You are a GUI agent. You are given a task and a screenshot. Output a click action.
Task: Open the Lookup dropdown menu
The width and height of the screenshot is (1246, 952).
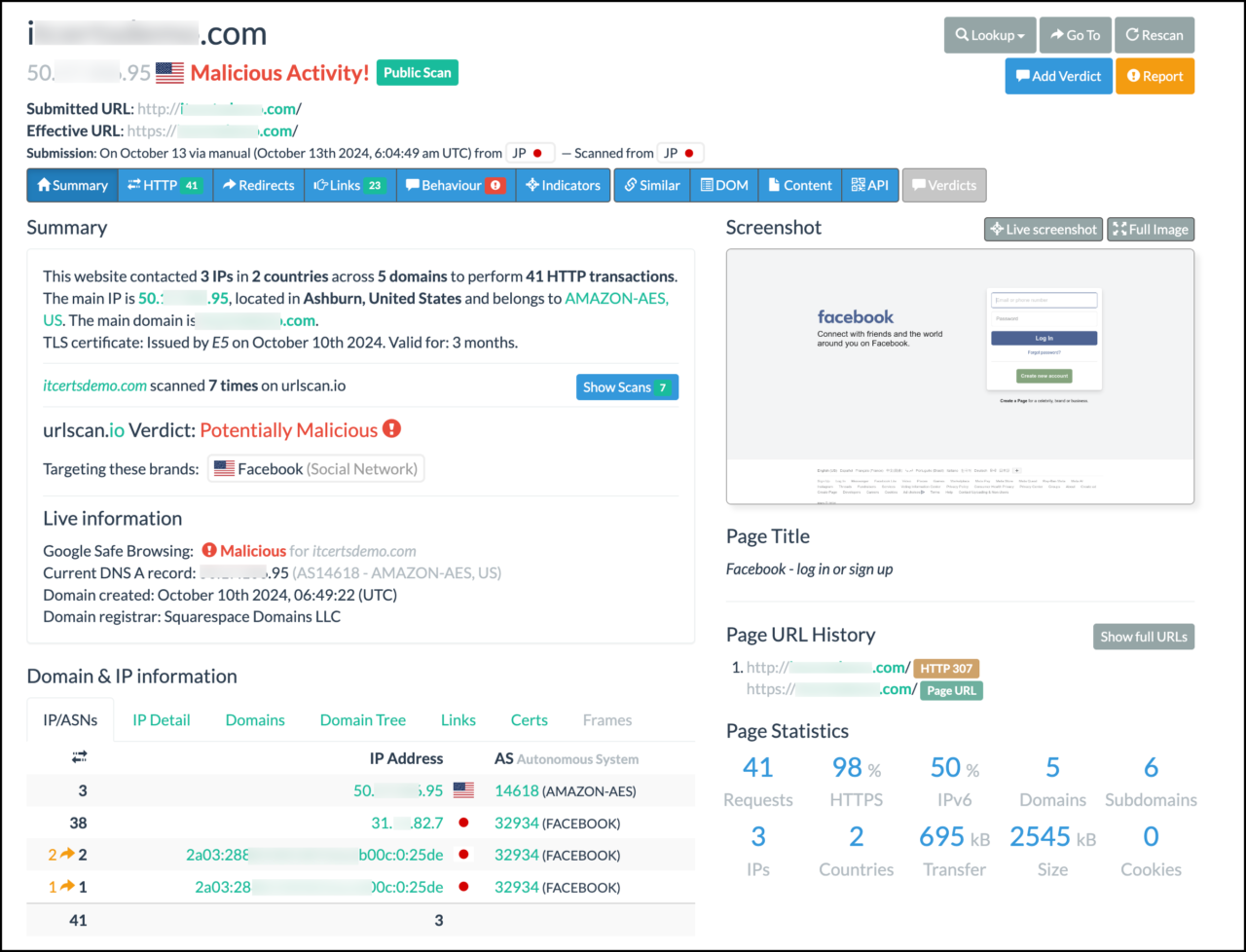(x=990, y=35)
